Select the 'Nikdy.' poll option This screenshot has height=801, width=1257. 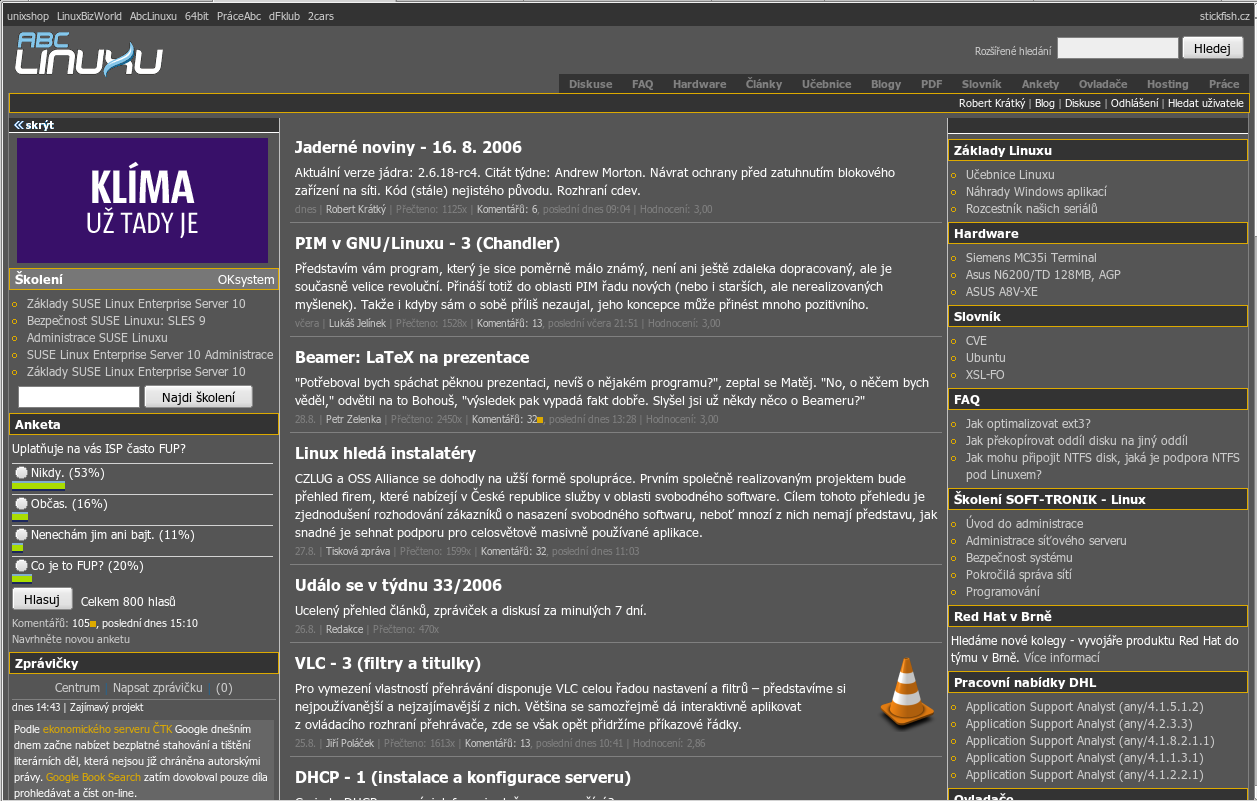21,473
